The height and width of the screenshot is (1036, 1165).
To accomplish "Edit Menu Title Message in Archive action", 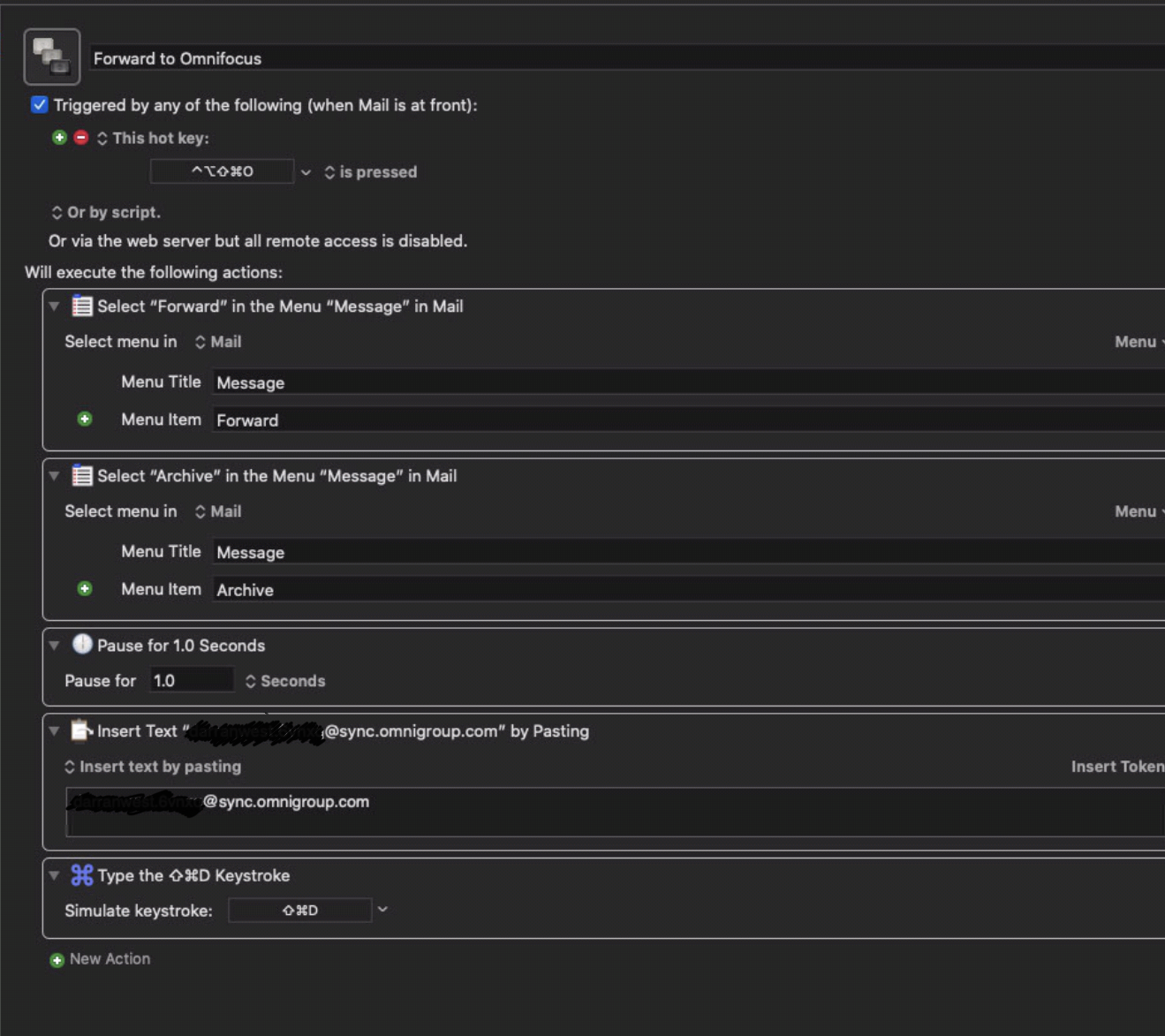I will [689, 552].
